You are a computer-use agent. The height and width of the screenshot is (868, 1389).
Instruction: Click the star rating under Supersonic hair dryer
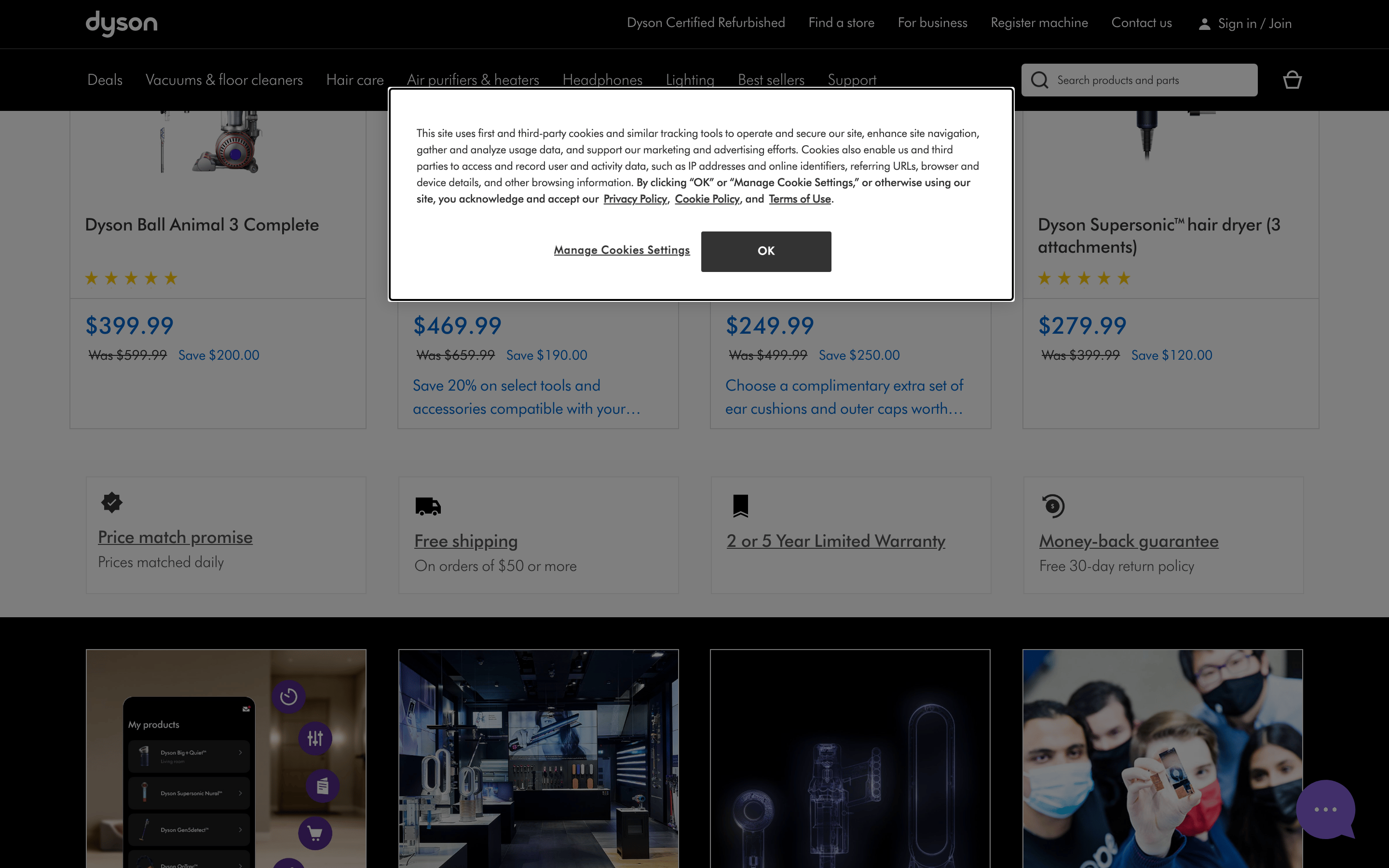point(1084,278)
